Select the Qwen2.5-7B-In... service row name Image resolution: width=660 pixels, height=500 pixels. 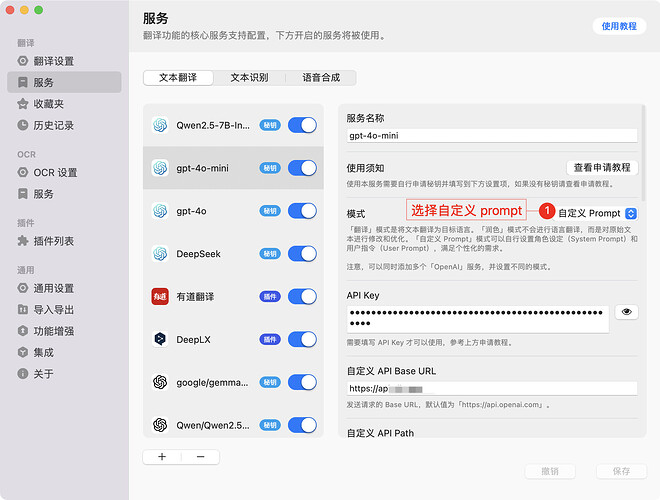click(x=213, y=125)
